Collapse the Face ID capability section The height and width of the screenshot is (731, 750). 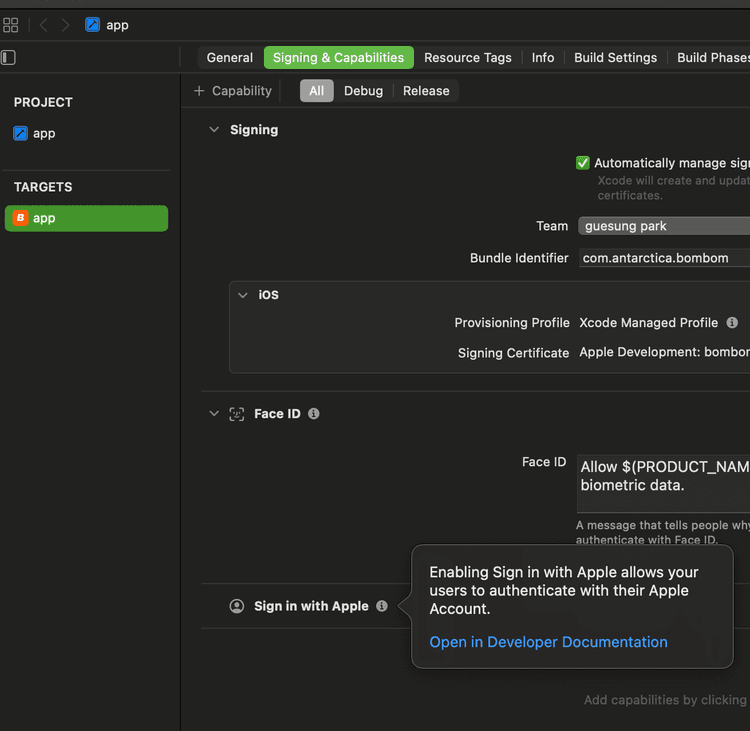[x=214, y=413]
